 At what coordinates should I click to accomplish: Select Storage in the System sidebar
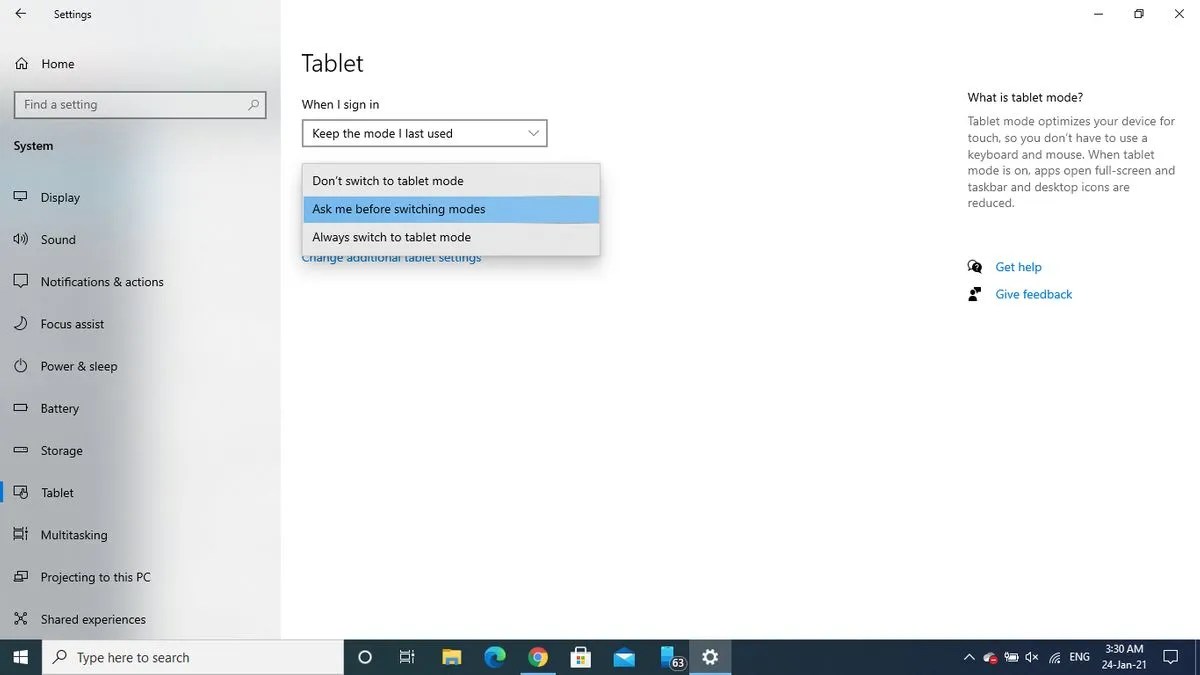(x=60, y=450)
